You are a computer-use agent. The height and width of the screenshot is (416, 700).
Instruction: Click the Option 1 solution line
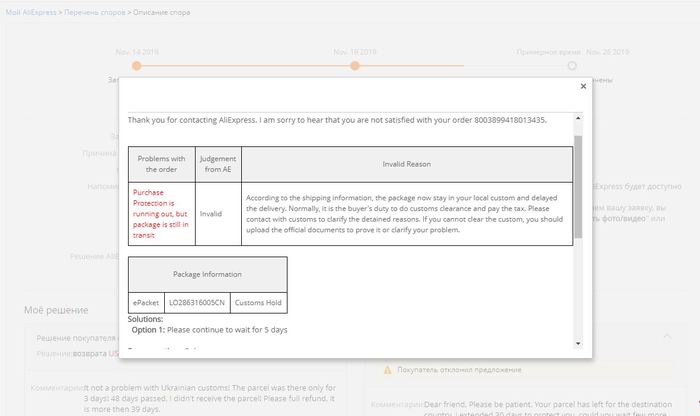208,330
